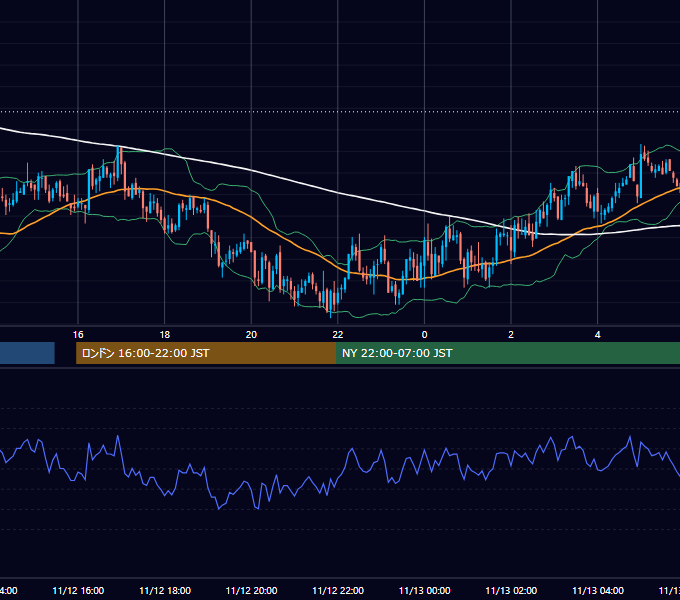This screenshot has width=680, height=600.
Task: Click the 18 hour label on price chart axis
Action: pyautogui.click(x=165, y=335)
